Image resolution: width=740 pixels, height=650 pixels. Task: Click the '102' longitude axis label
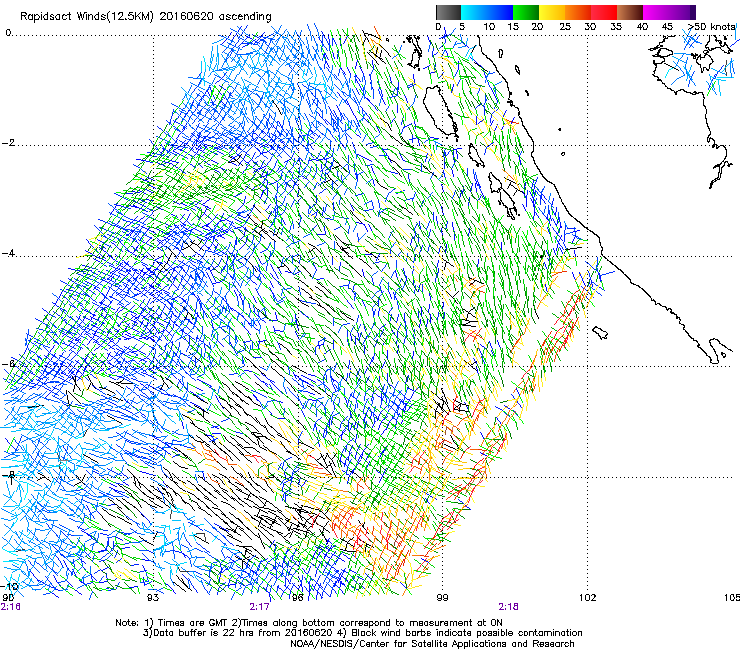(588, 598)
